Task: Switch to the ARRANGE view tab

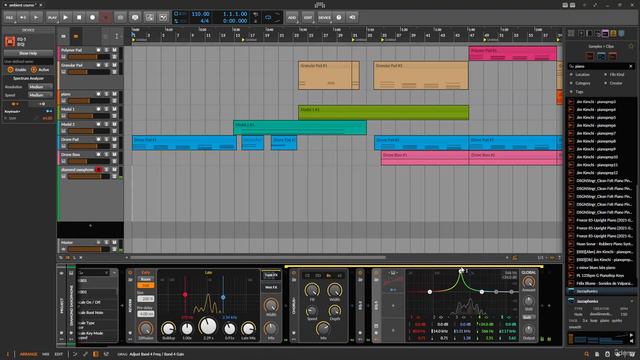Action: pos(28,354)
